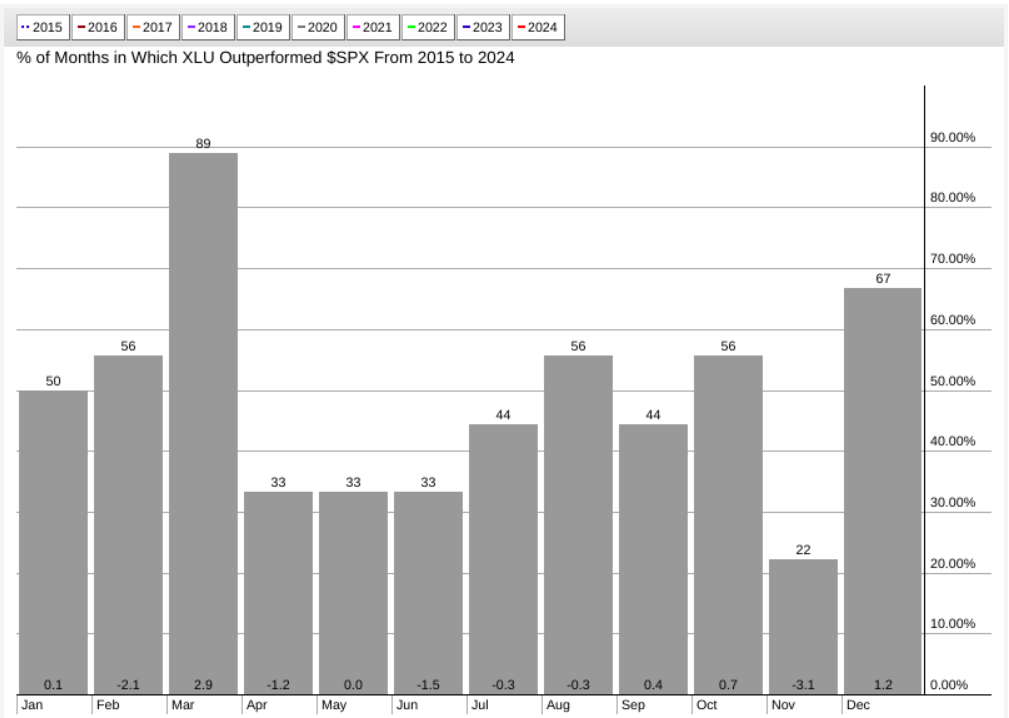The width and height of the screenshot is (1009, 718).
Task: Click the May bar labeled 33
Action: pos(353,593)
